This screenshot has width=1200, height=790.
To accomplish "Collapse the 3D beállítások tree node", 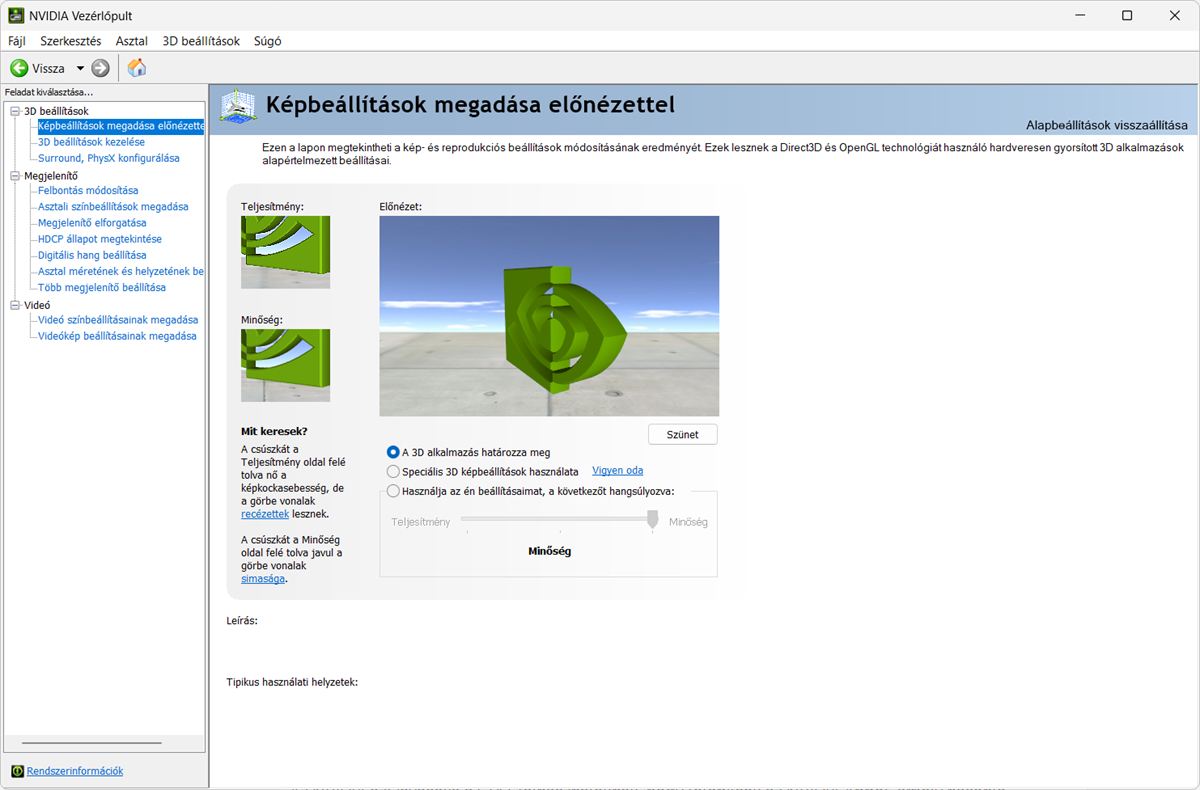I will 15,111.
